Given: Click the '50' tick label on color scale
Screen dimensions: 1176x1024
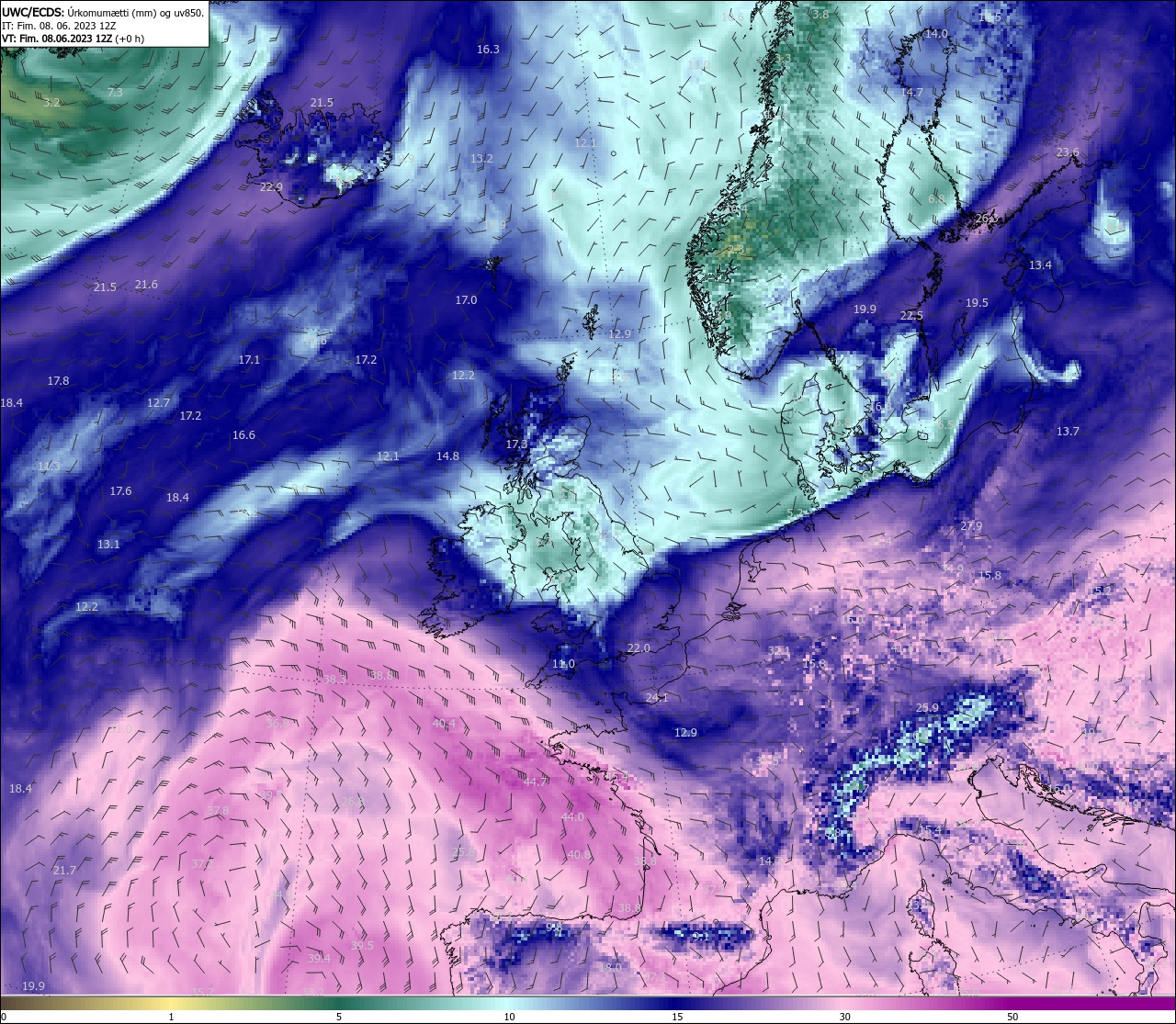Looking at the screenshot, I should [x=1012, y=1017].
